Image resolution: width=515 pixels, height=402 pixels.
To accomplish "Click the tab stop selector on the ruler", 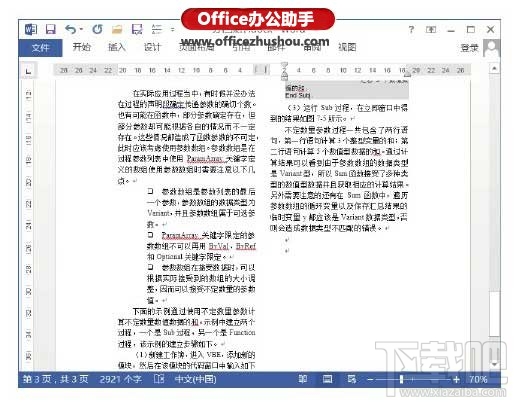I will point(29,71).
